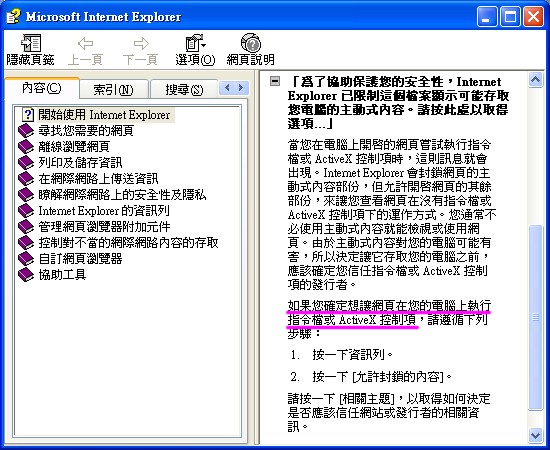Click the book icon beside Internet Explorer 的資訊列

pyautogui.click(x=26, y=211)
